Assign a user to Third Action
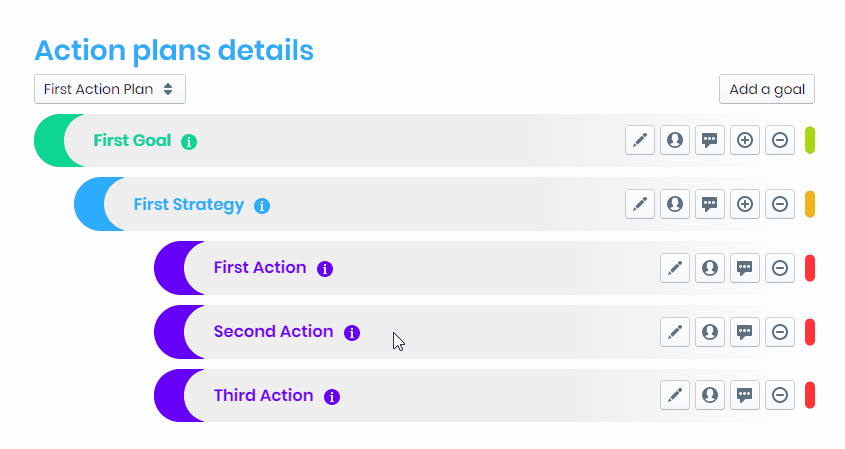This screenshot has width=845, height=449. point(710,396)
